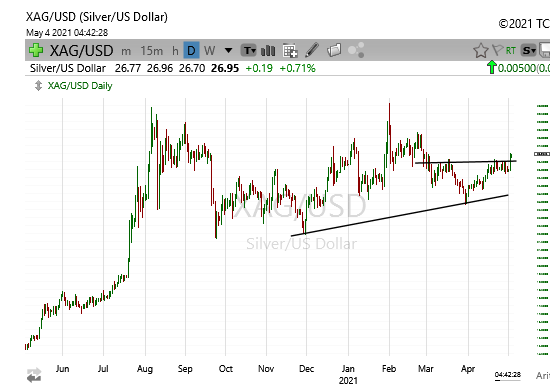Screen dimensions: 550x385
Task: Open the S dropdown button
Action: [x=529, y=51]
